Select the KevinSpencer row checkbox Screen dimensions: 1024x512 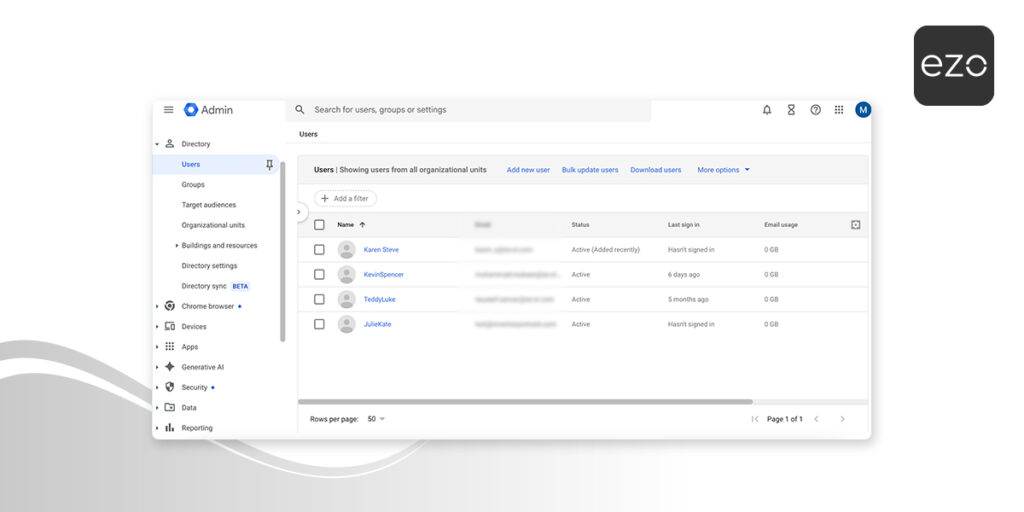point(319,274)
